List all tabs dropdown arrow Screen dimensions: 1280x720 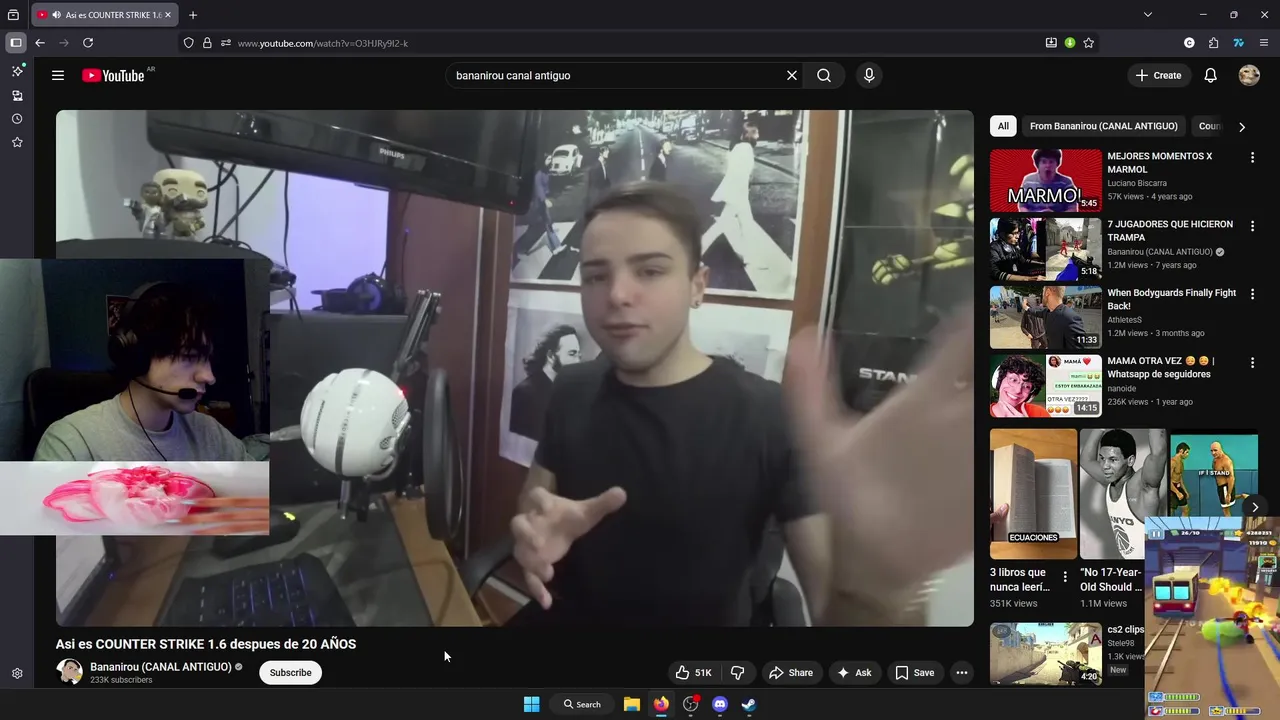tap(1148, 15)
